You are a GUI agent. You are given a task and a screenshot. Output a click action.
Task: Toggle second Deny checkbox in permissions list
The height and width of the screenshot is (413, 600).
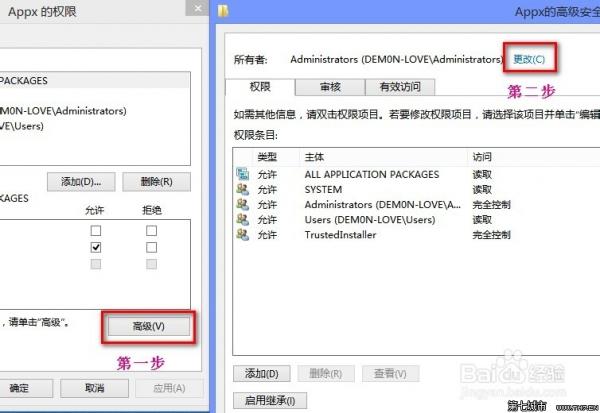152,247
